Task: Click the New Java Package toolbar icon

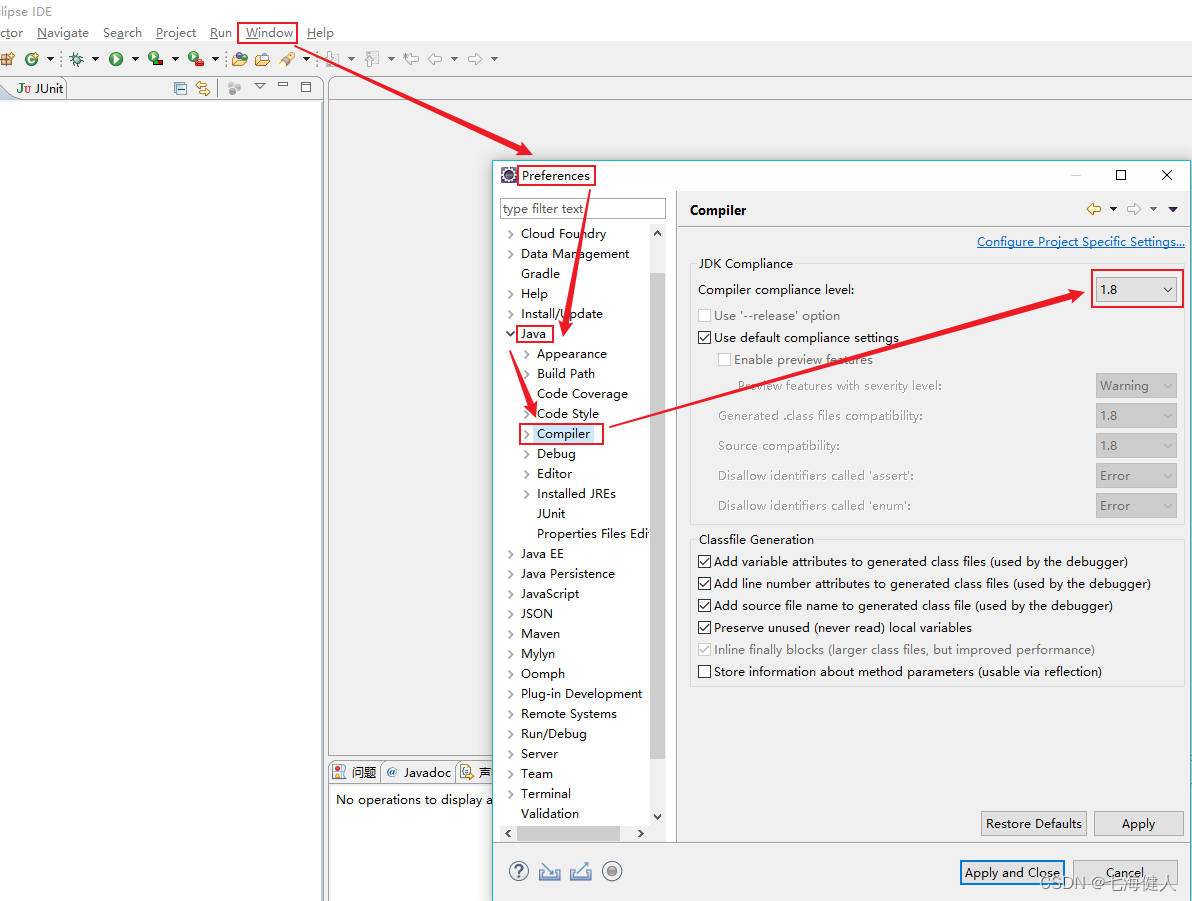Action: click(x=7, y=59)
